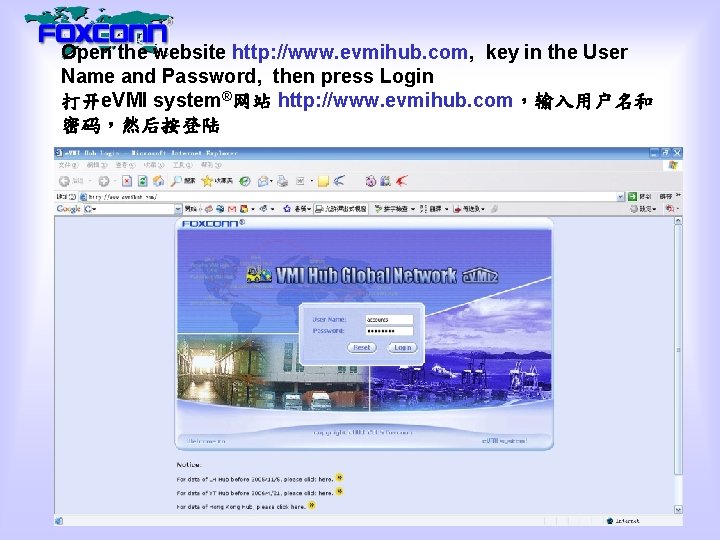
Task: Click the blue square icon beside purple one
Action: (386, 182)
